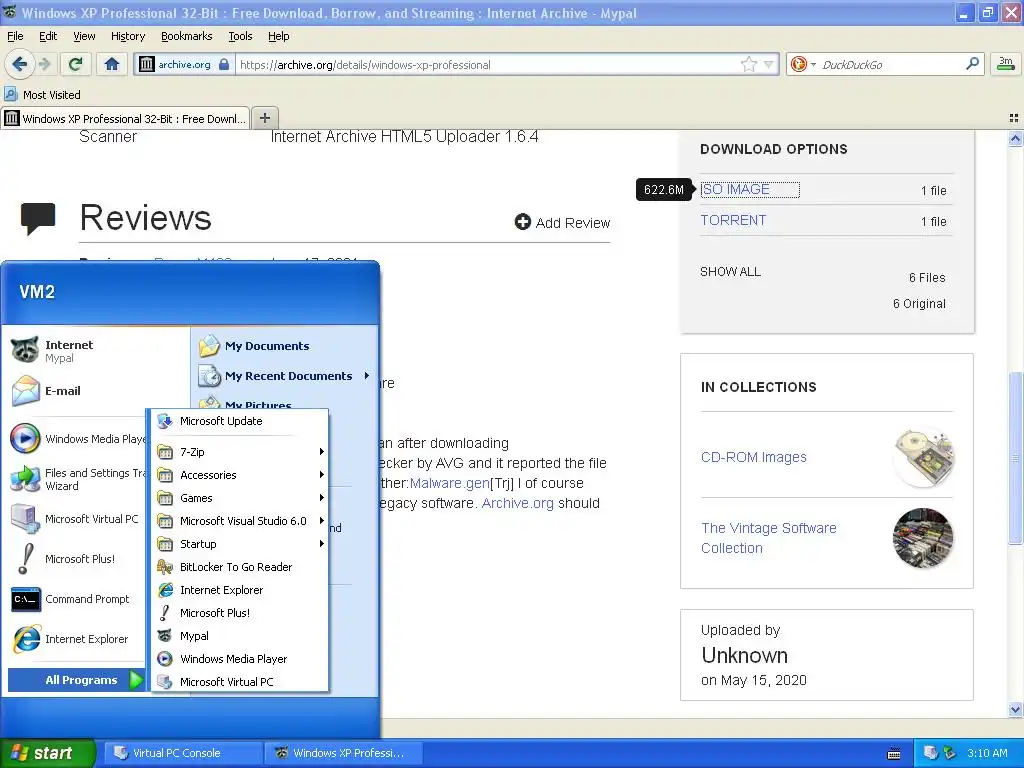Launch Windows Media Player pinned Start item
The height and width of the screenshot is (768, 1024).
pos(77,439)
